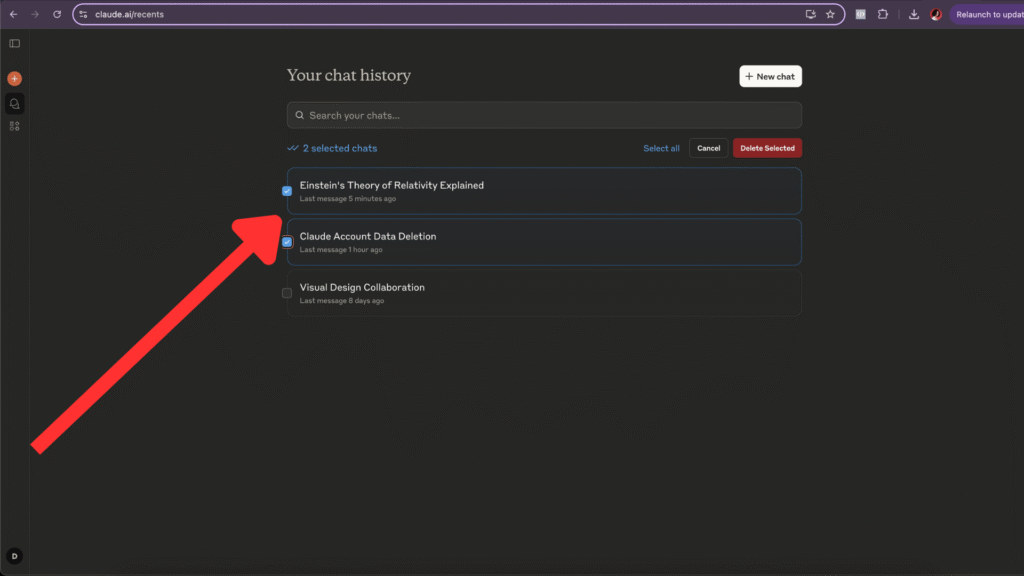Go forward with the browser forward arrow
The height and width of the screenshot is (576, 1024).
click(35, 14)
